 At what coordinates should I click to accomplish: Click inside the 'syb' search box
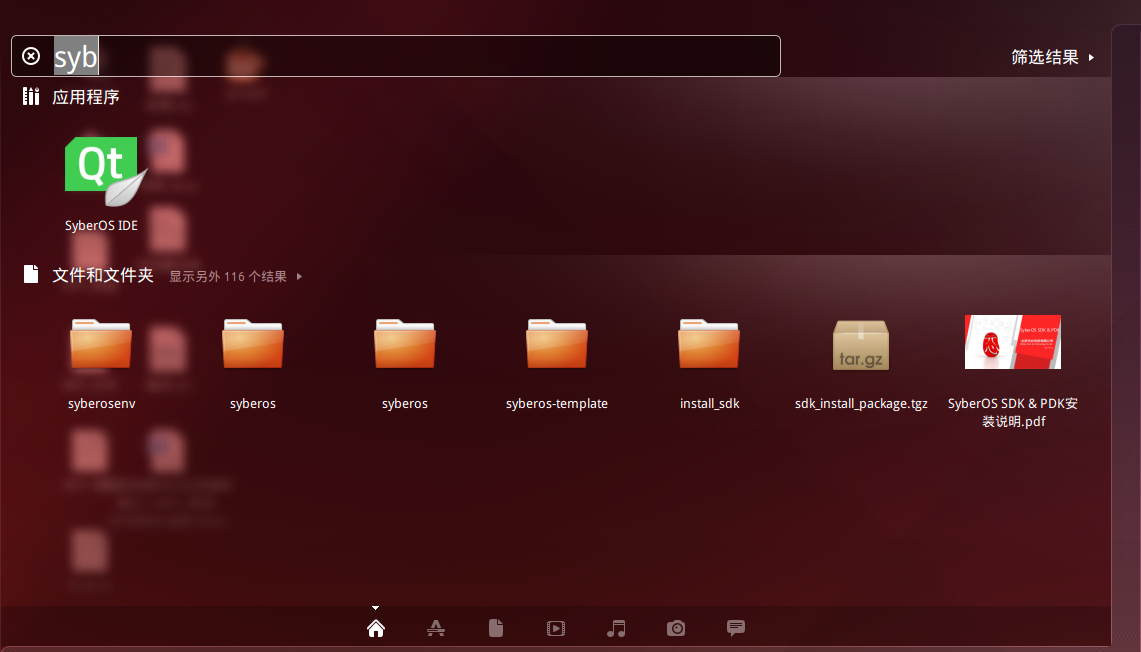396,56
